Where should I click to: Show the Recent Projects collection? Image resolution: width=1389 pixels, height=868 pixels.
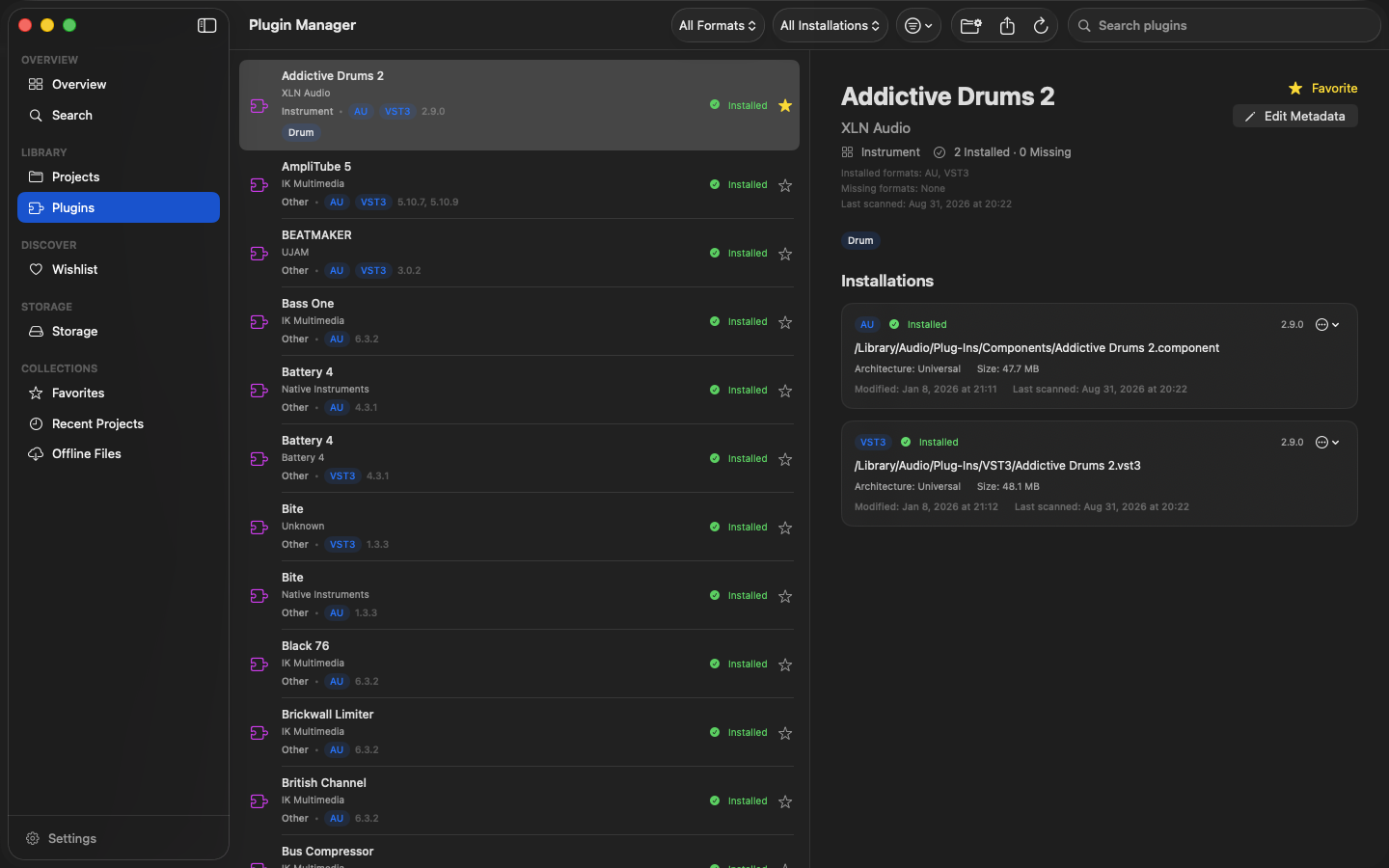coord(119,424)
